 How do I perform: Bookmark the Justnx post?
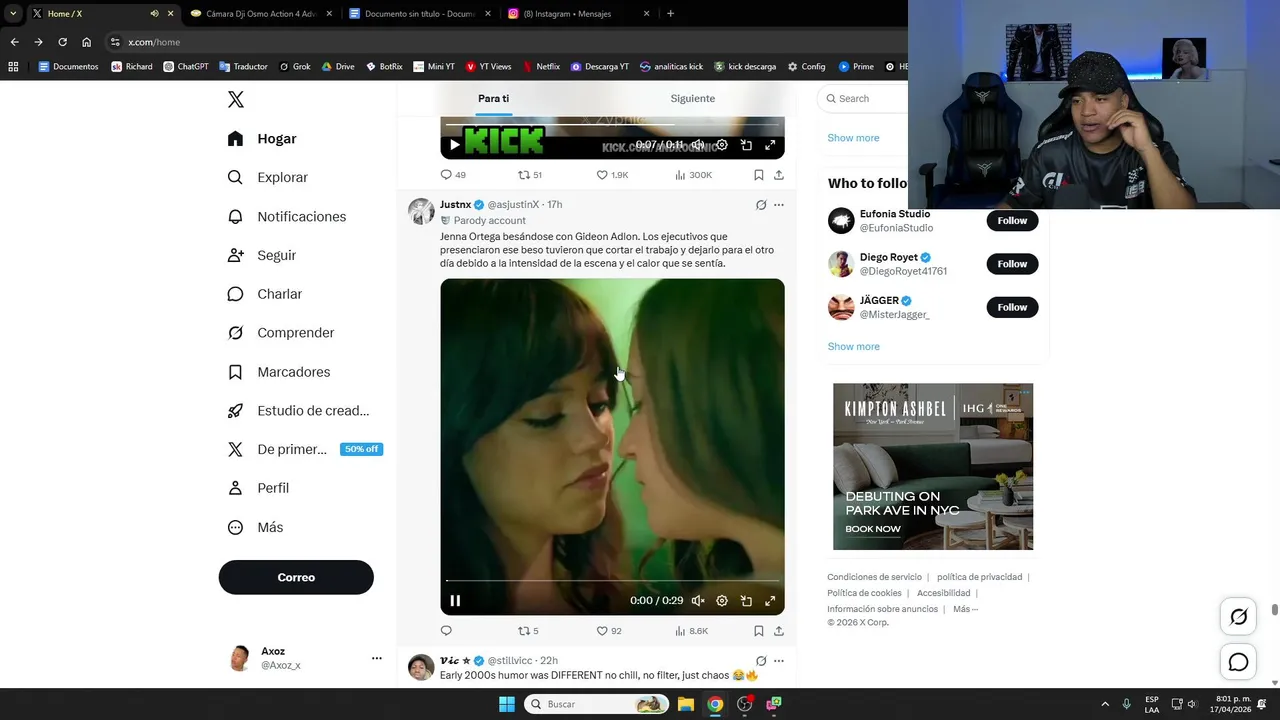(759, 631)
